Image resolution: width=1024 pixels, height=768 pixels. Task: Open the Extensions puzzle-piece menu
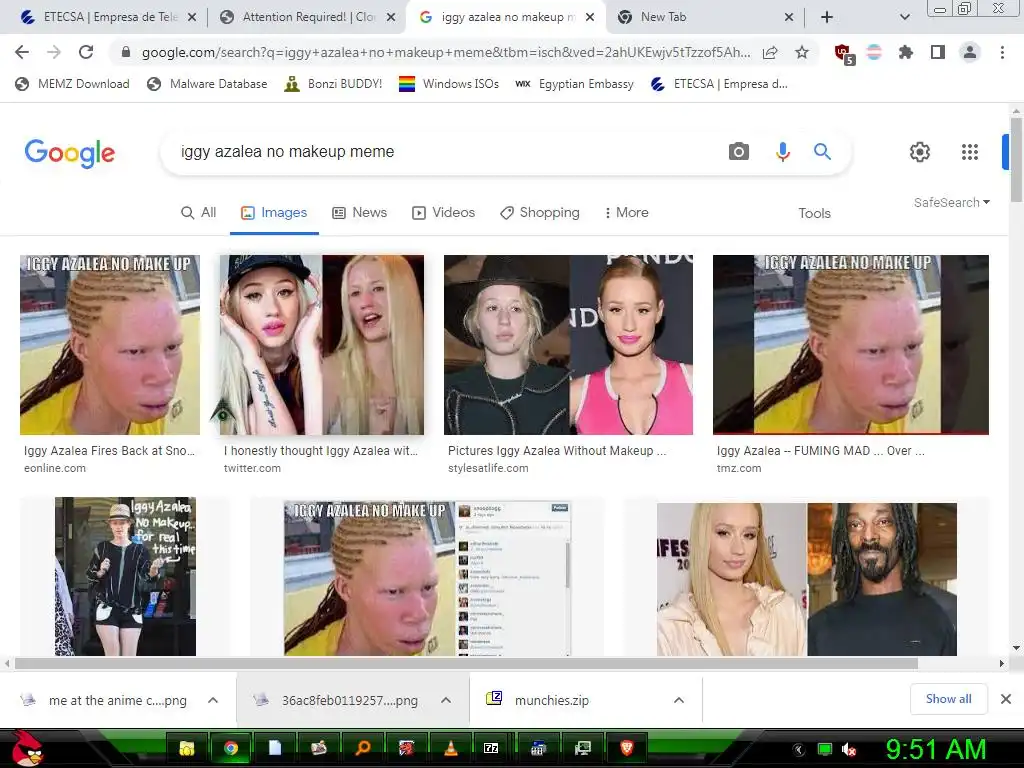coord(906,52)
